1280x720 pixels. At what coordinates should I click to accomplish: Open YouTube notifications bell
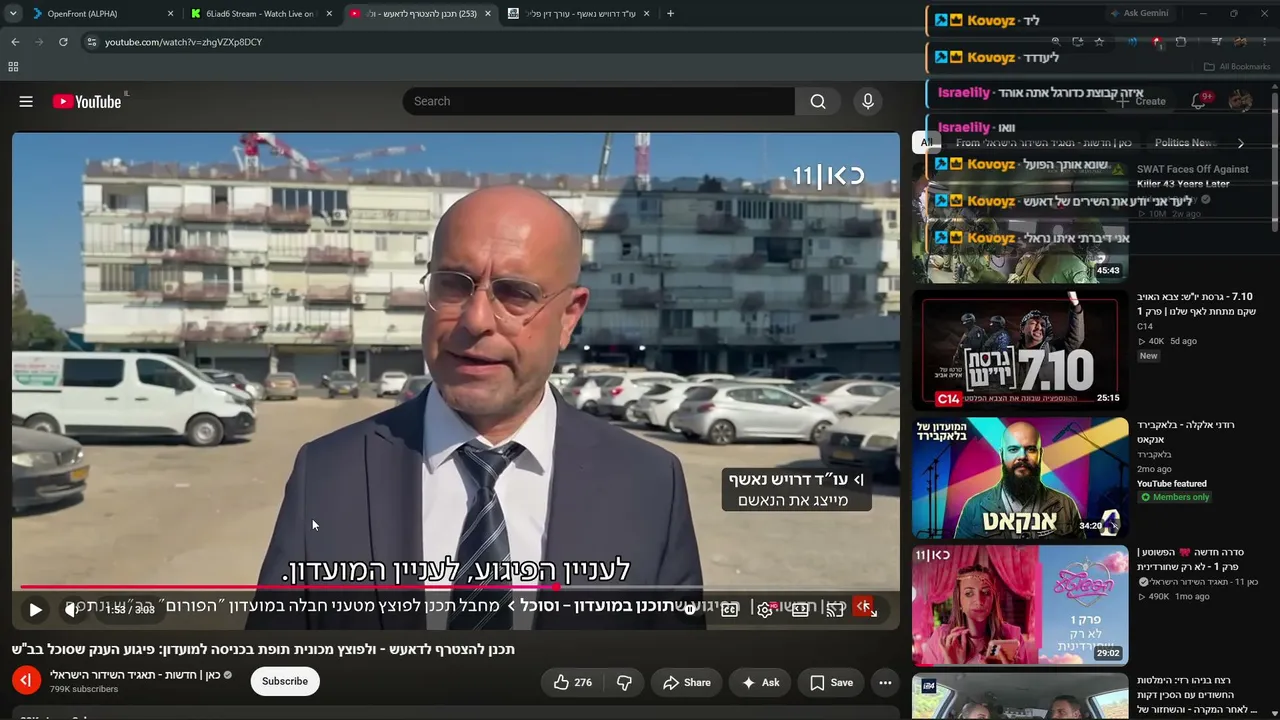pos(1198,101)
